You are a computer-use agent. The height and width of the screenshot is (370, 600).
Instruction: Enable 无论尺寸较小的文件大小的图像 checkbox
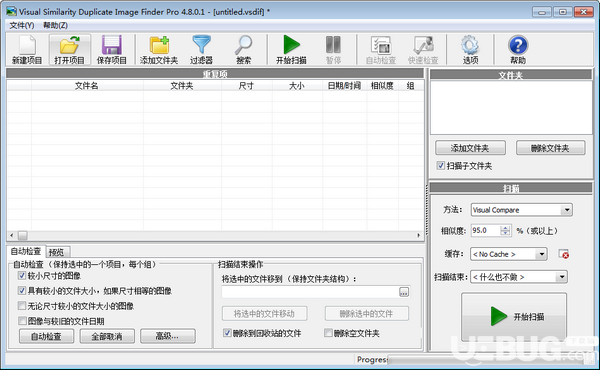coord(22,306)
